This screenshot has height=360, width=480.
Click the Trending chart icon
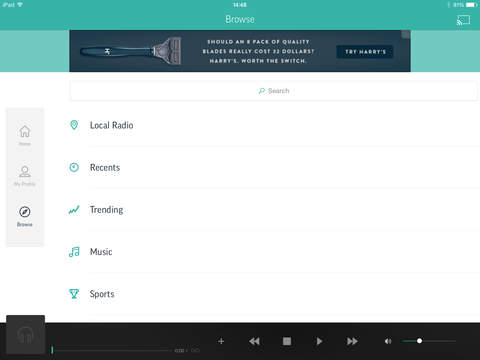pyautogui.click(x=74, y=210)
